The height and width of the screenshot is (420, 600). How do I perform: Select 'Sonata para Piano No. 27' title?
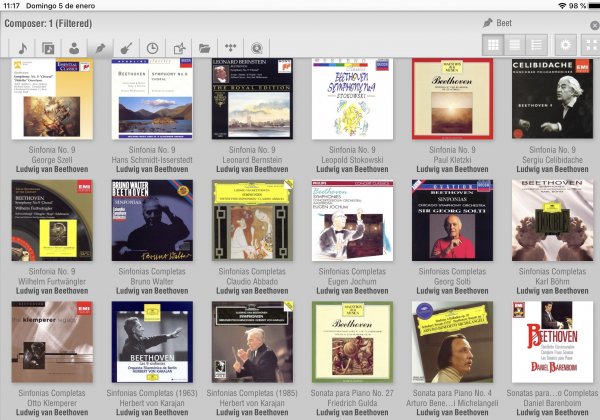point(352,393)
